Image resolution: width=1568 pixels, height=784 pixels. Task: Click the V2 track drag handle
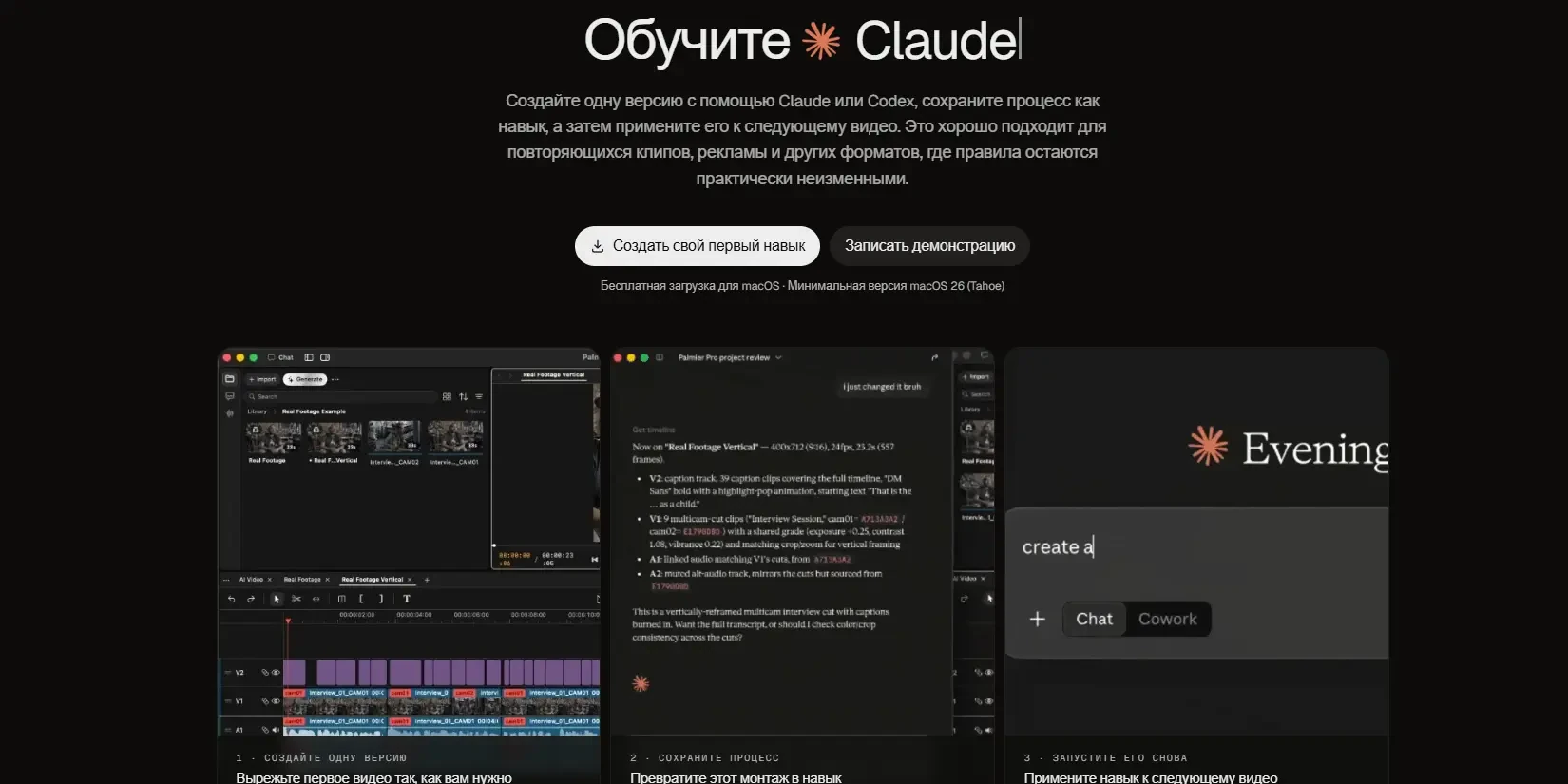(227, 673)
